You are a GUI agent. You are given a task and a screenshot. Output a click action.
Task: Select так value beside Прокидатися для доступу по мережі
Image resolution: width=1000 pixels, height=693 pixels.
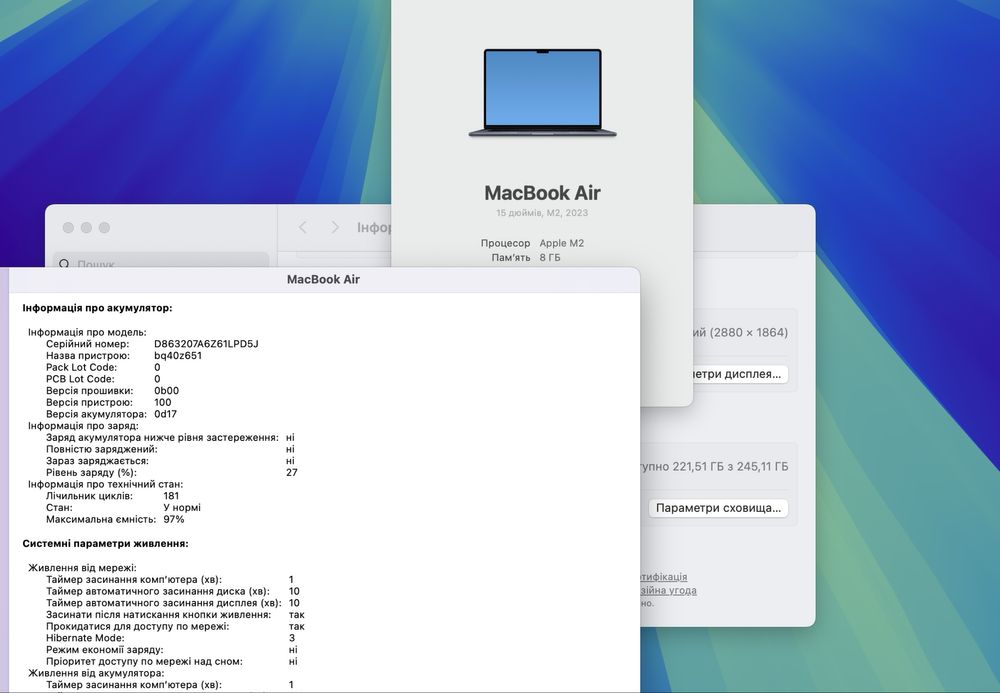click(x=297, y=627)
